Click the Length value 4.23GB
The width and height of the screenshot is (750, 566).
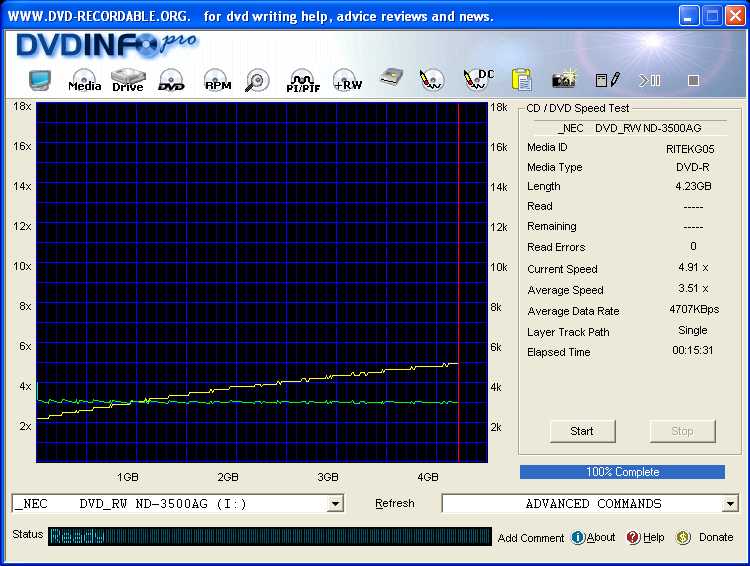pyautogui.click(x=693, y=186)
